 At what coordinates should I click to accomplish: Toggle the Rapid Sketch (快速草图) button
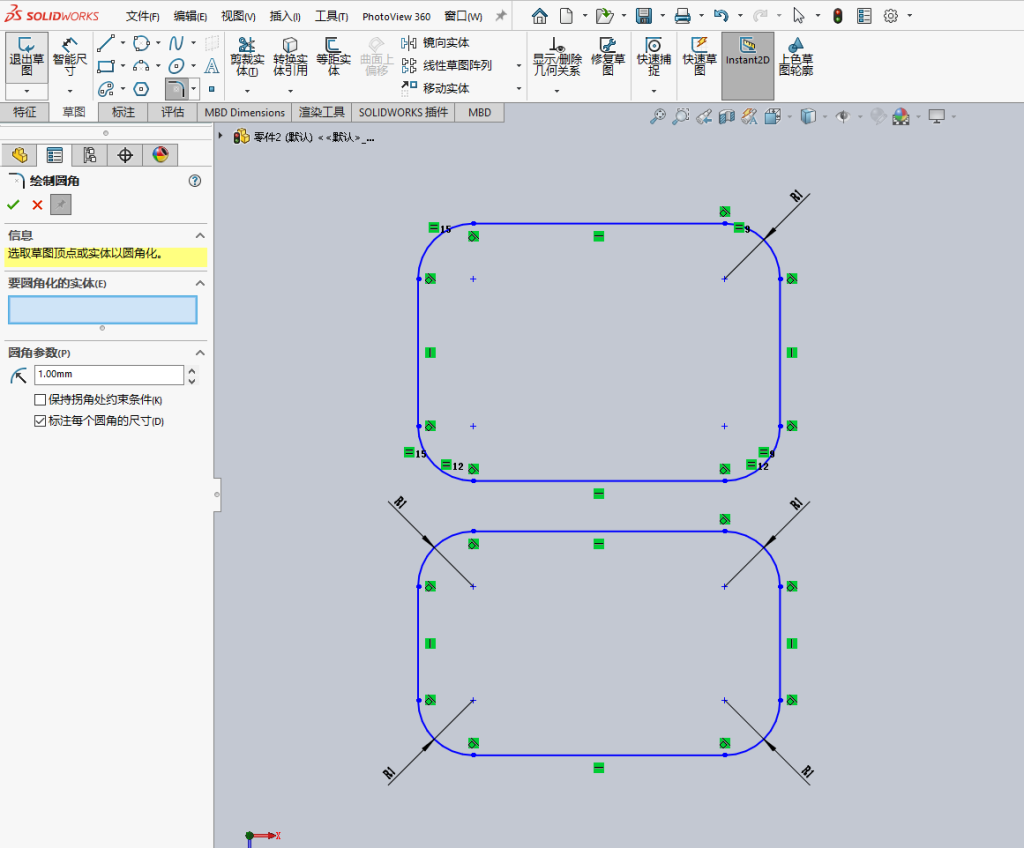699,57
